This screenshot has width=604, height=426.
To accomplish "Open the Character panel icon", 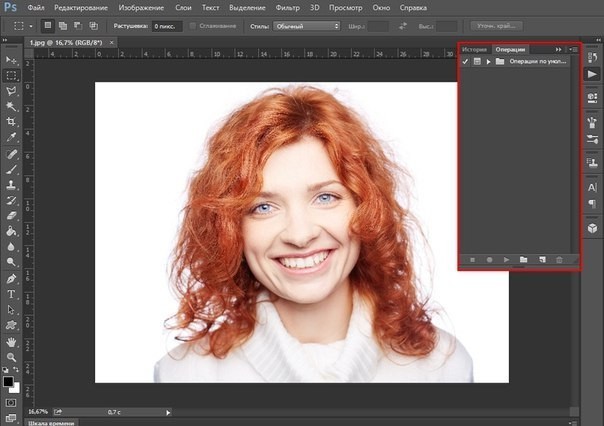I will click(x=592, y=188).
